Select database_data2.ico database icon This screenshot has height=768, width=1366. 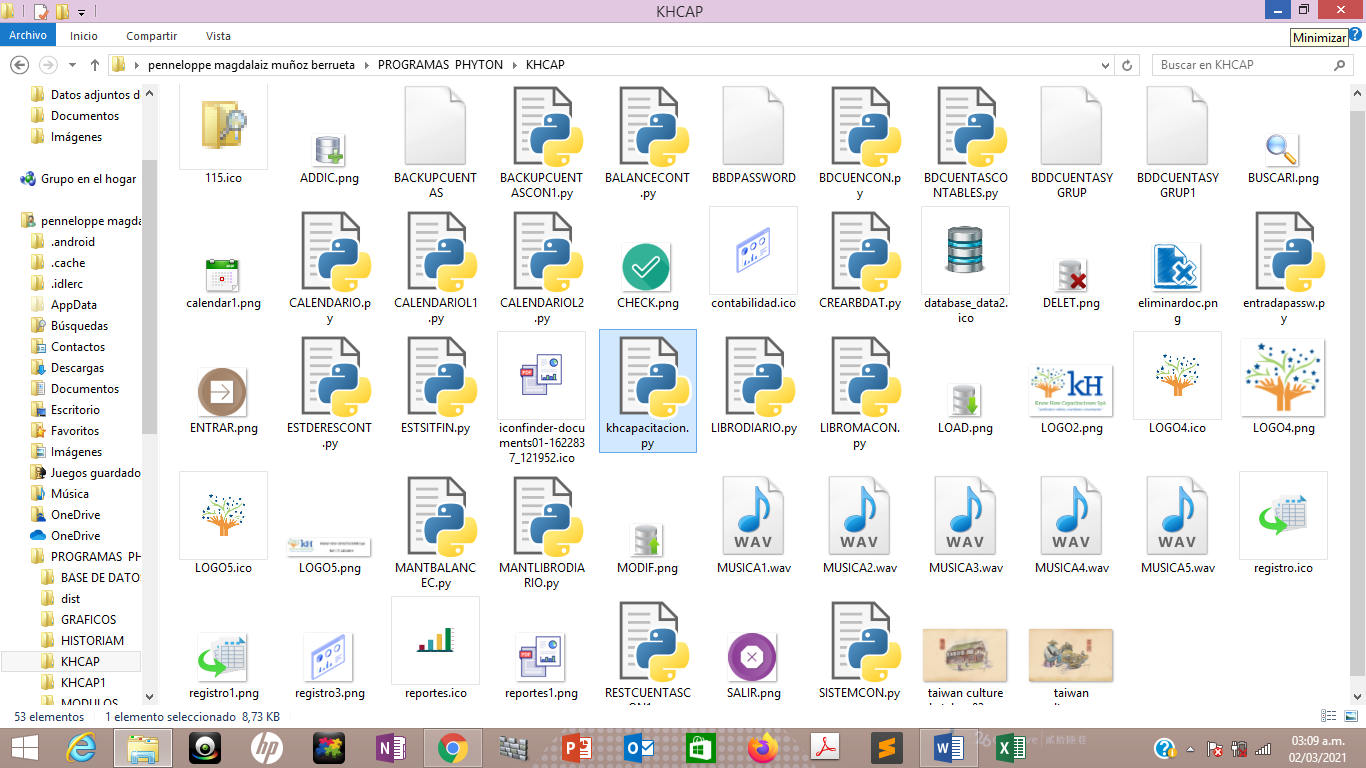[965, 251]
